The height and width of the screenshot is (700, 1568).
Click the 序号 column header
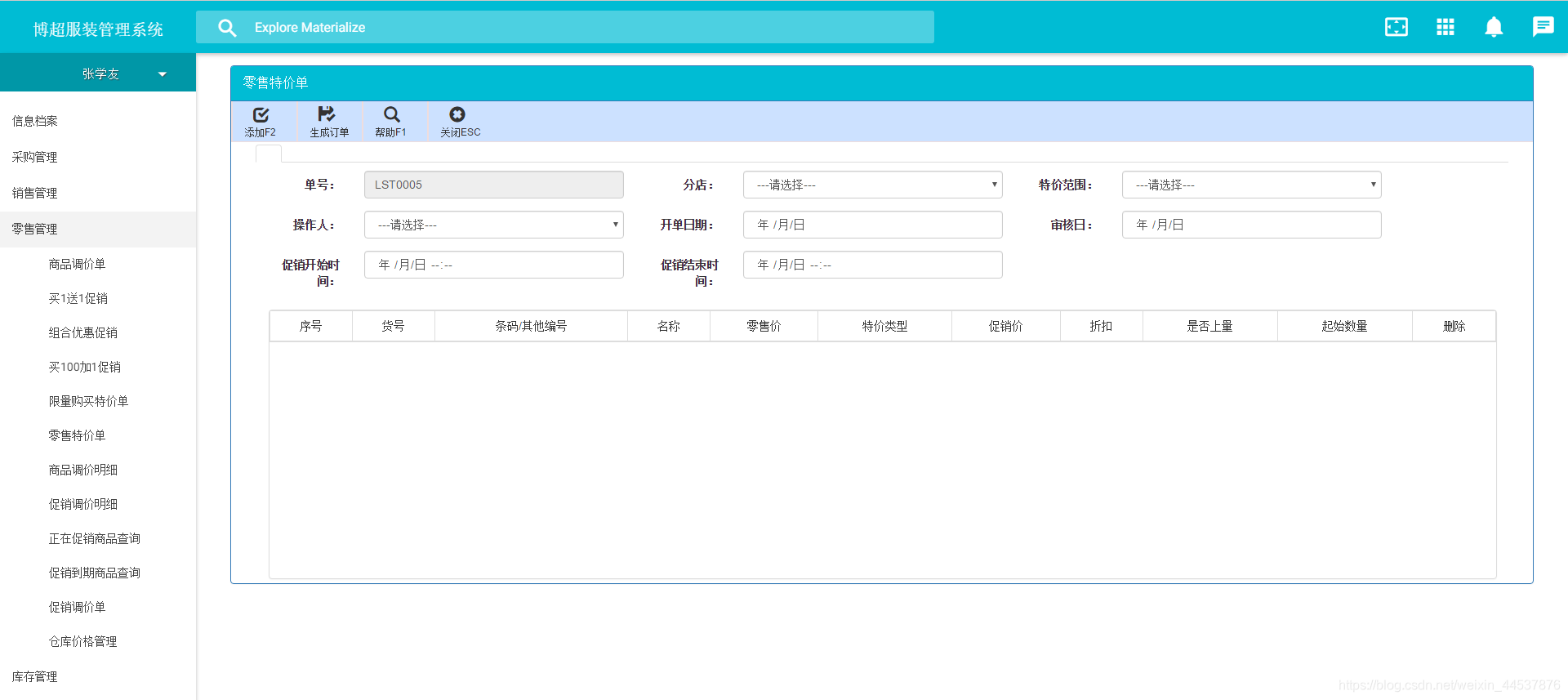310,326
